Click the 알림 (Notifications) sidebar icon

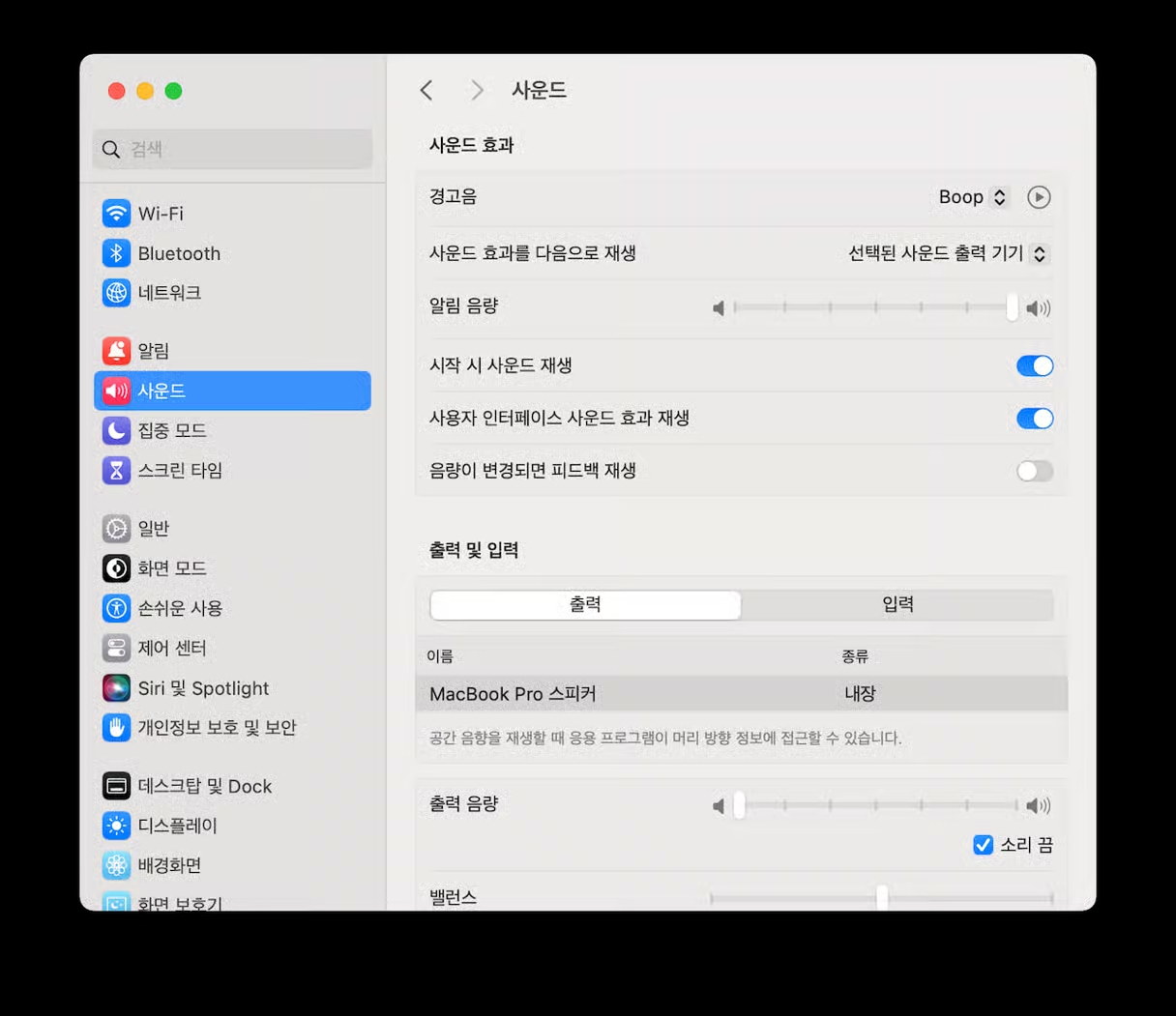(x=116, y=351)
